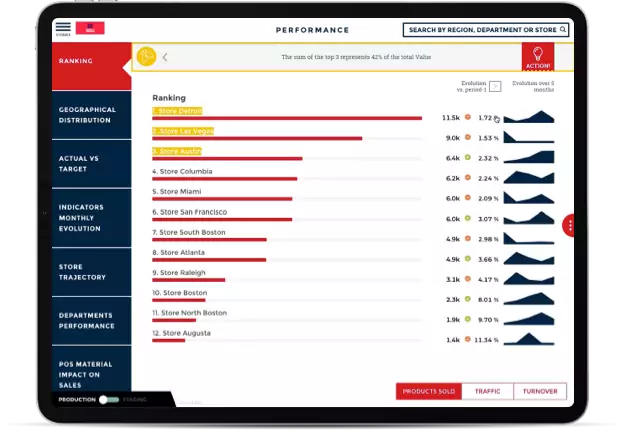The image size is (624, 430).
Task: Go to Store Trajectory section
Action: [88, 272]
